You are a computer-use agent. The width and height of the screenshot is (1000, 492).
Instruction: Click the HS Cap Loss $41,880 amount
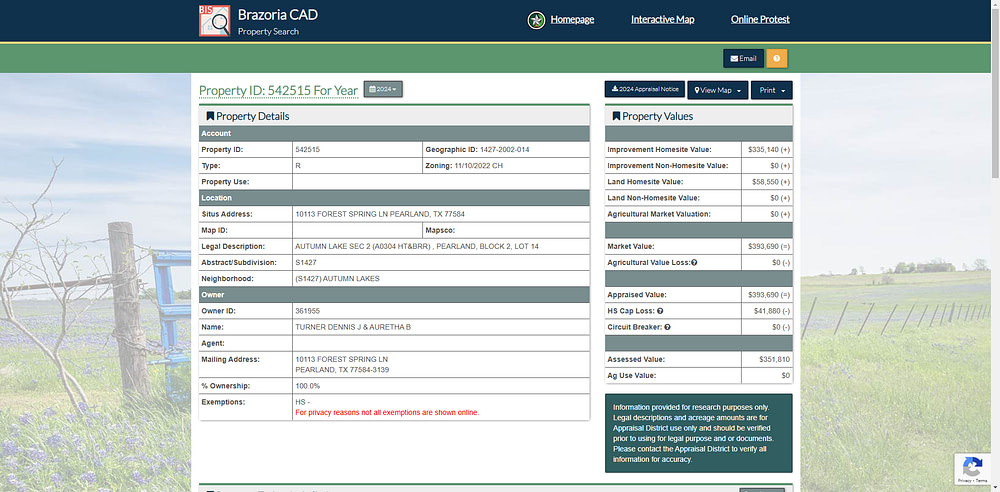[x=772, y=311]
